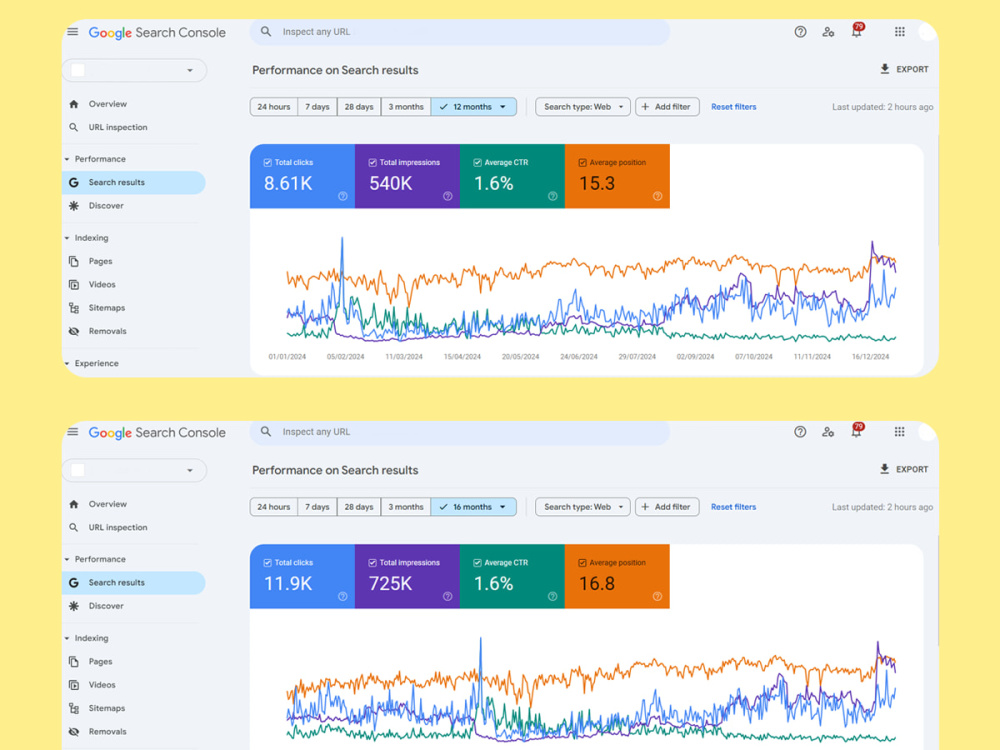Collapse Experience section in top sidebar
This screenshot has height=750, width=1000.
(x=67, y=364)
